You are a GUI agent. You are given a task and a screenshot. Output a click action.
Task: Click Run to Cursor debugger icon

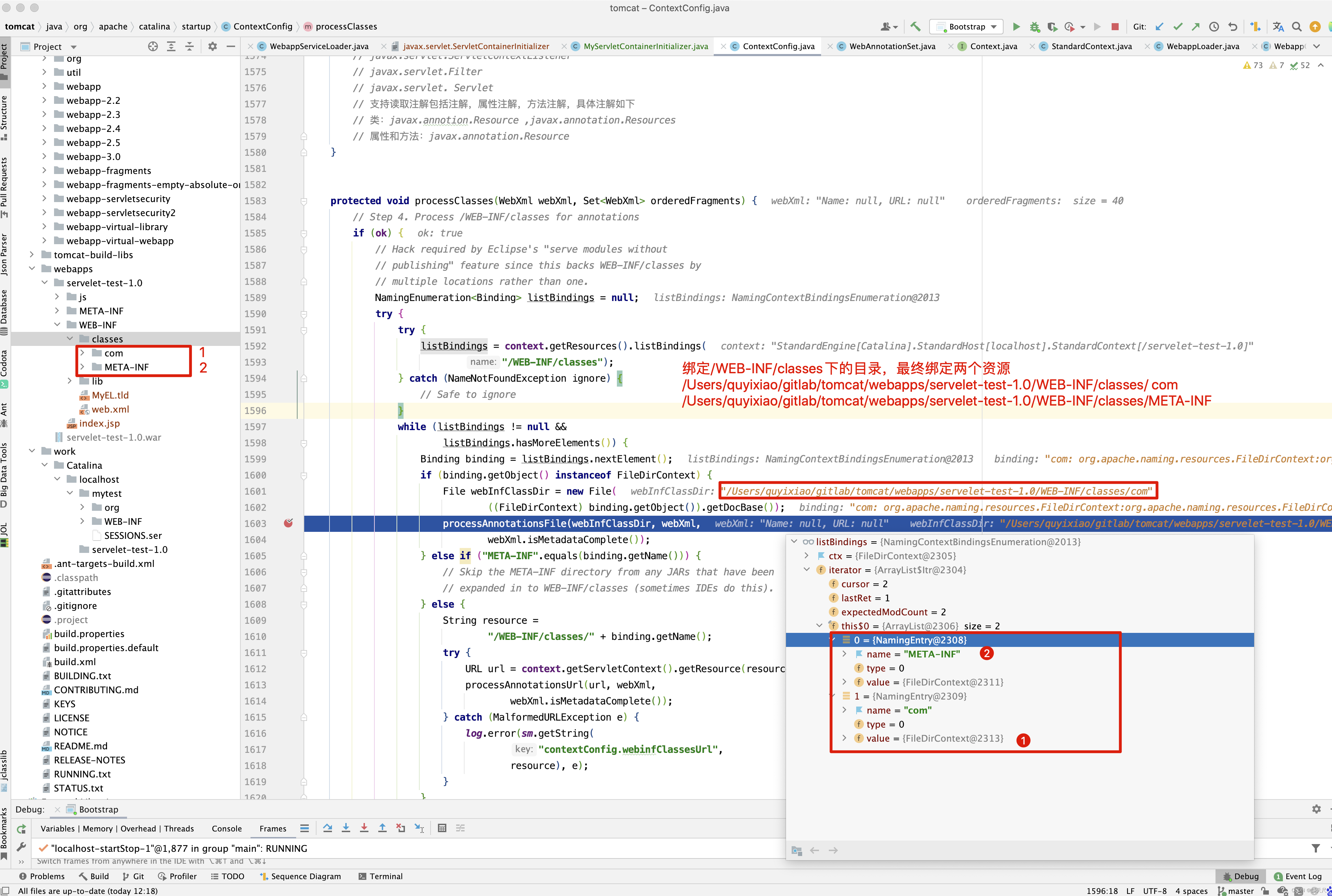pyautogui.click(x=419, y=828)
